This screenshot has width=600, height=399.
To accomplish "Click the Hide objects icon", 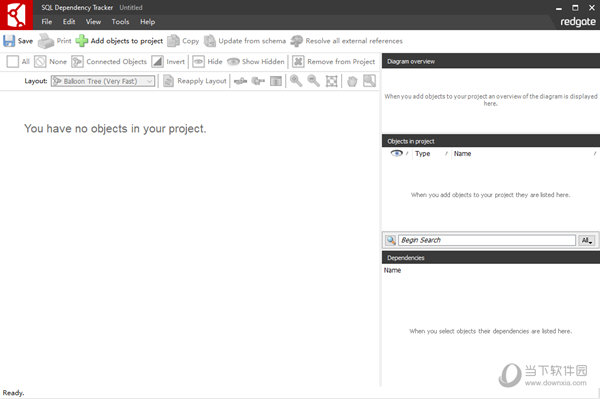I will click(x=198, y=62).
